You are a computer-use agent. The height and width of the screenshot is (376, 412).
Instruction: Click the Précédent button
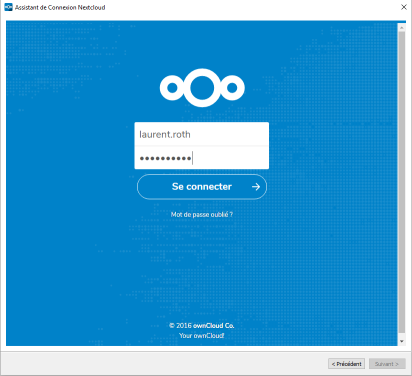(346, 364)
